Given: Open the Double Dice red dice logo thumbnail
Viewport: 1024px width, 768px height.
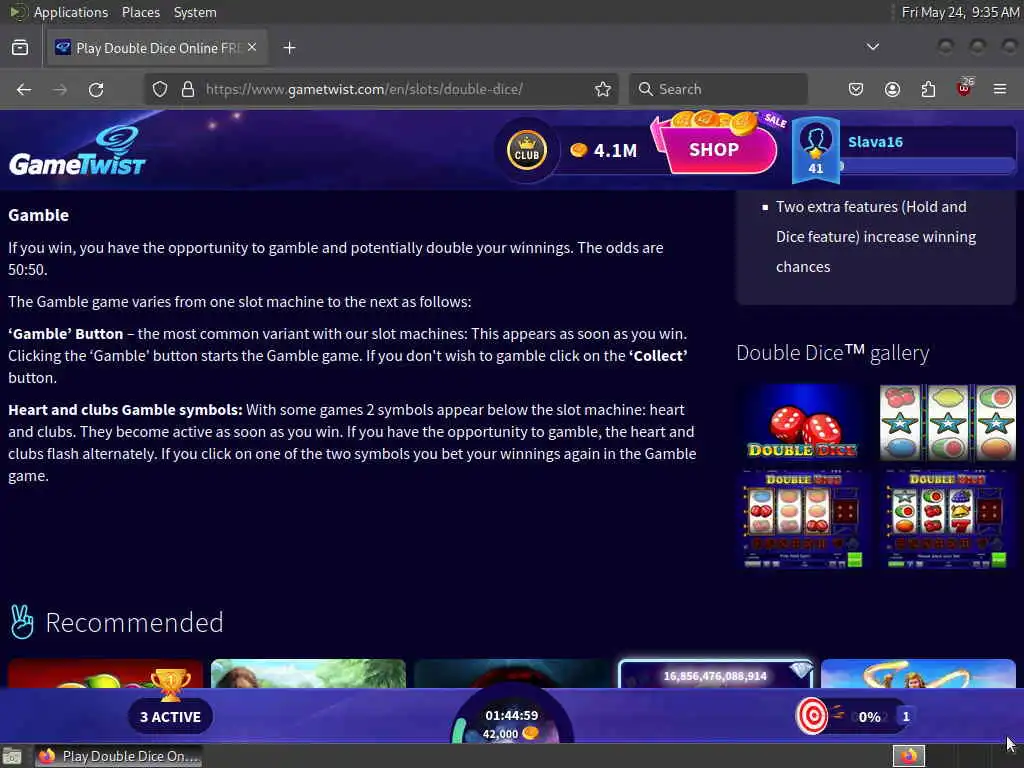Looking at the screenshot, I should coord(803,423).
